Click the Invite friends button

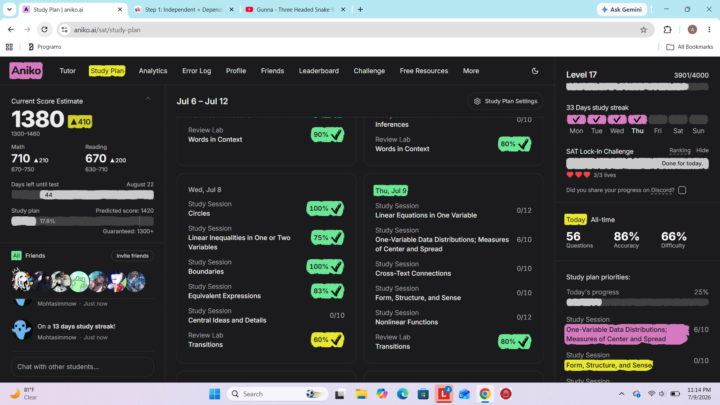(x=132, y=256)
